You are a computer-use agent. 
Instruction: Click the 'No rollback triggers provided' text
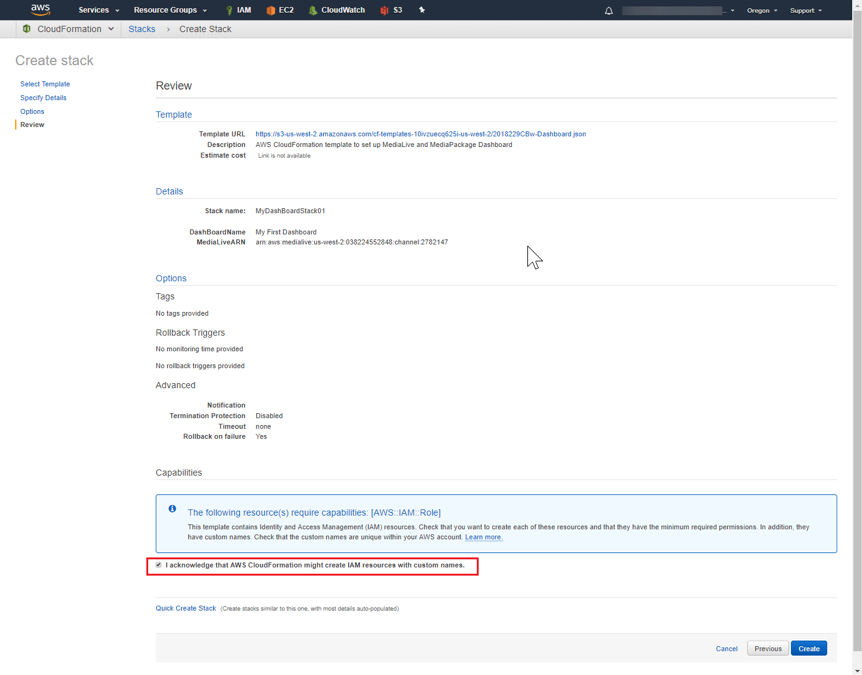(x=200, y=366)
